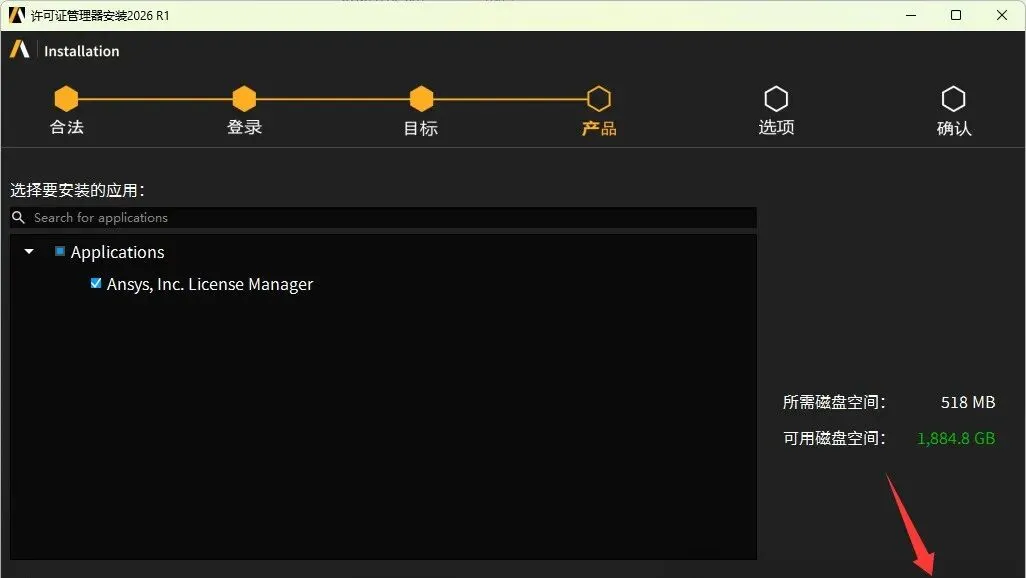Click the 登录 step hexagon
The width and height of the screenshot is (1026, 578).
[244, 99]
